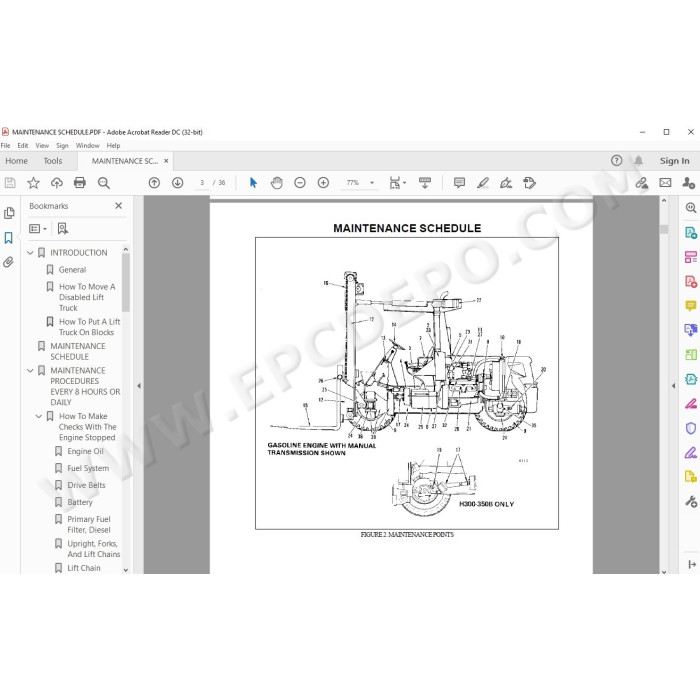
Task: Zoom out with the minus circle icon
Action: tap(300, 183)
